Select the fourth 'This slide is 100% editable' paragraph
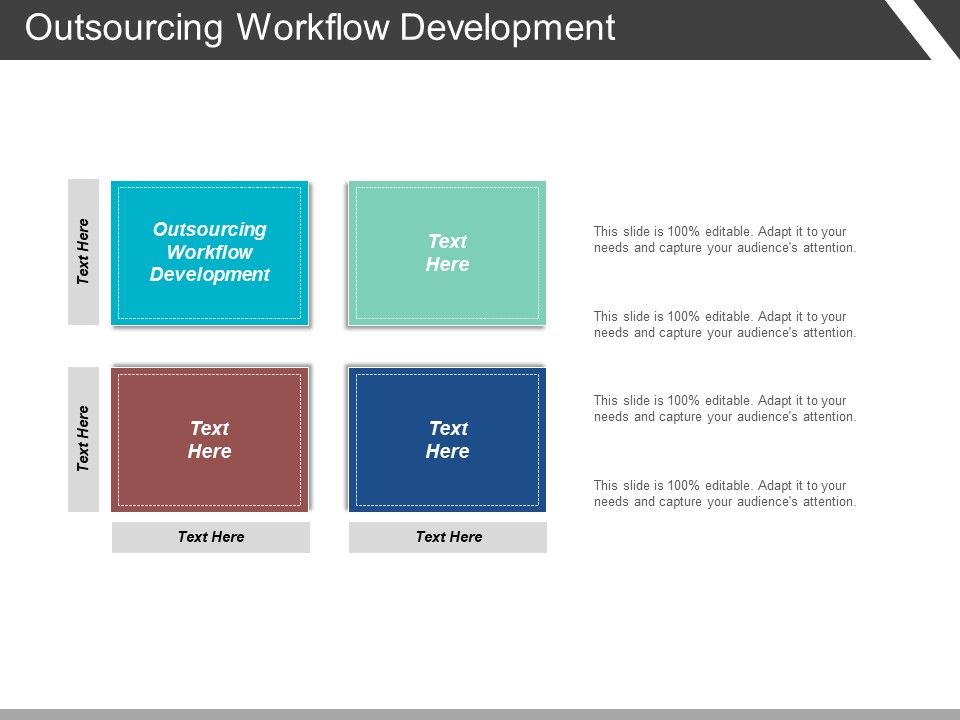The image size is (960, 720). [x=724, y=493]
